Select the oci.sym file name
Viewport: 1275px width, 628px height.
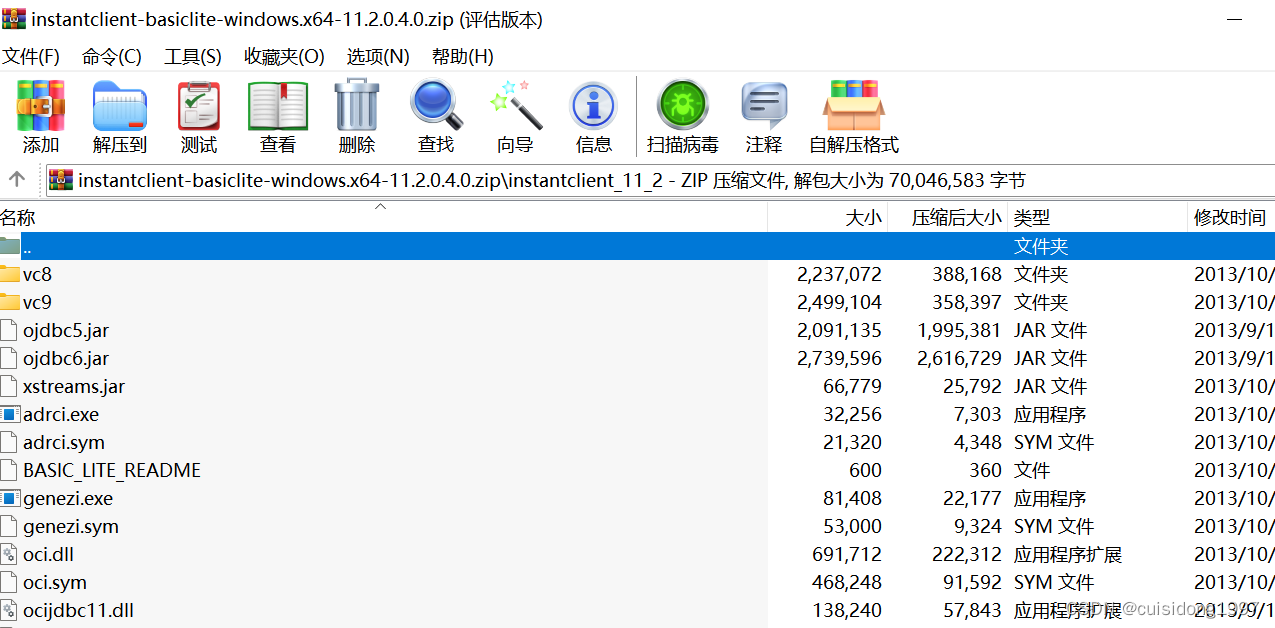pyautogui.click(x=55, y=582)
